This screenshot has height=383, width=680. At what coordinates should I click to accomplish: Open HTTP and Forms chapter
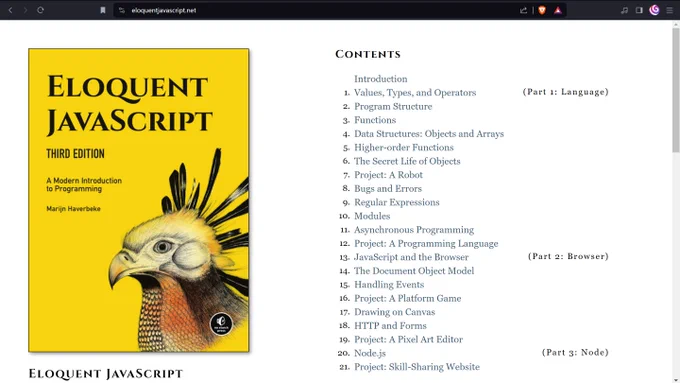(x=390, y=326)
